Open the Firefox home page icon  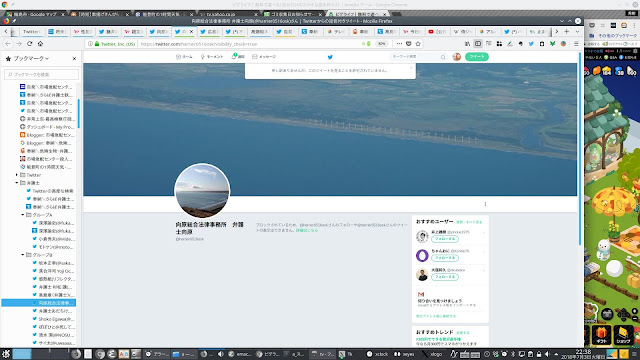coord(40,44)
